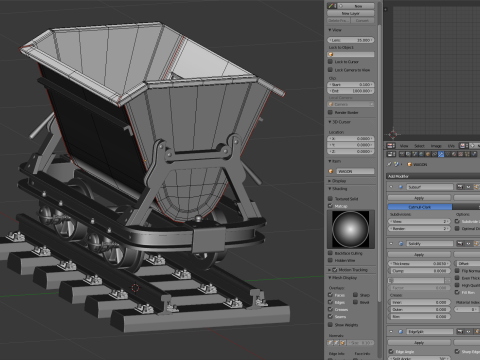Click the UV editor type selector icon
The height and width of the screenshot is (360, 480).
click(x=391, y=146)
